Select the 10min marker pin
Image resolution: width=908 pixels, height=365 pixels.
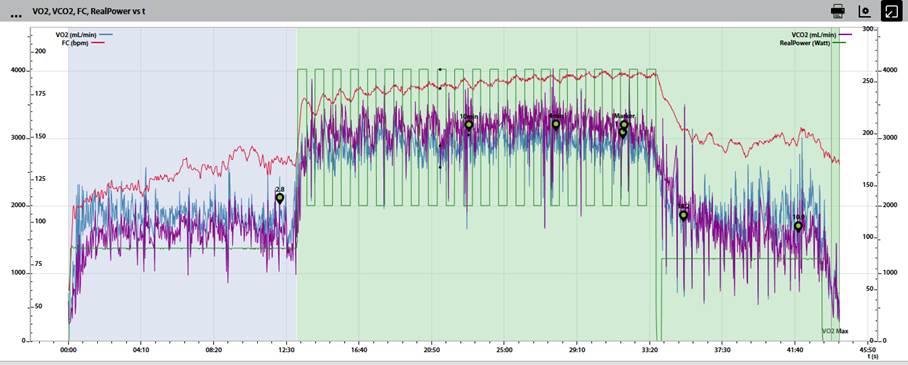point(468,125)
